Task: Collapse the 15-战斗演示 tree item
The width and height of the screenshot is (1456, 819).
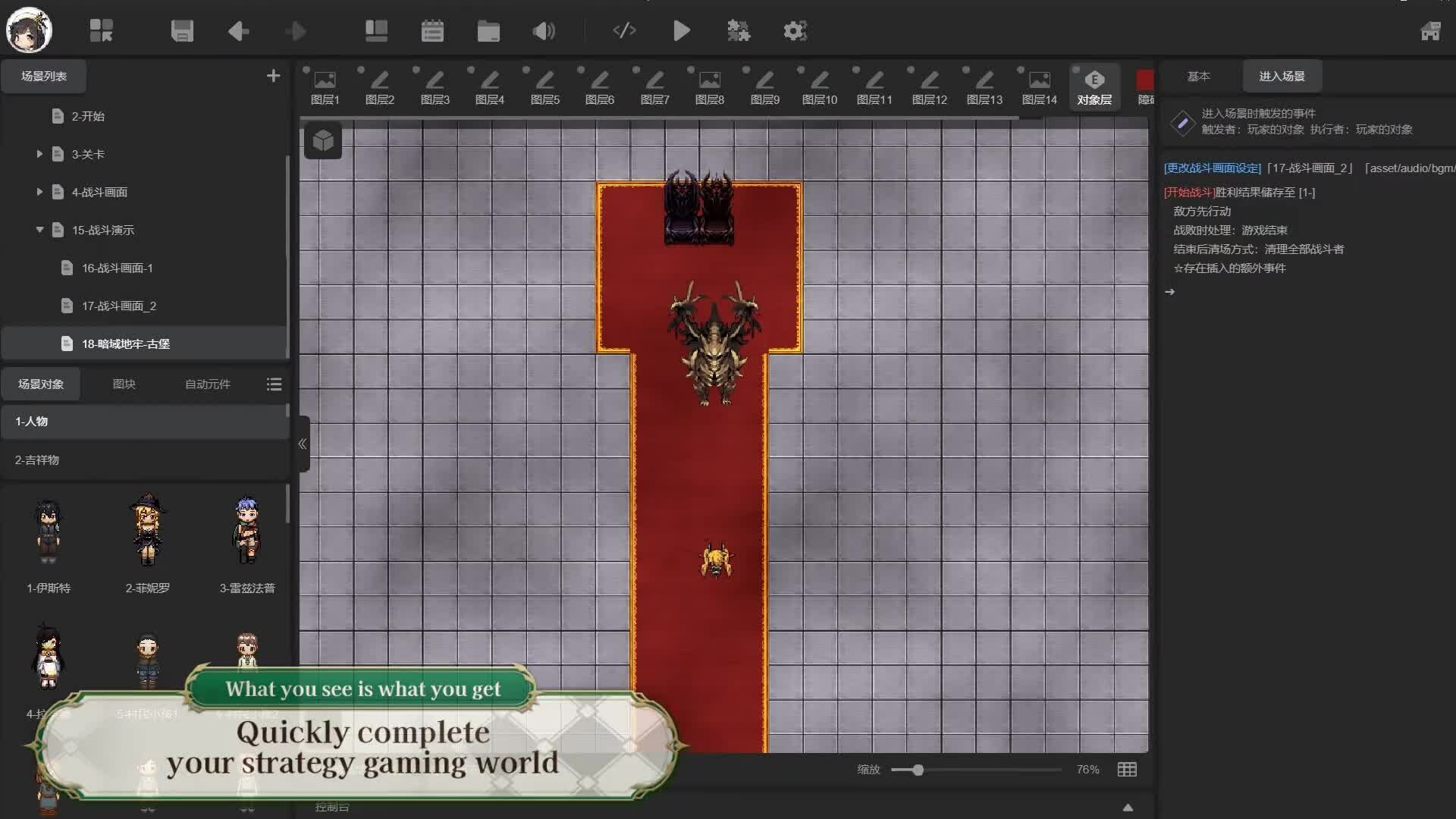Action: coord(39,230)
